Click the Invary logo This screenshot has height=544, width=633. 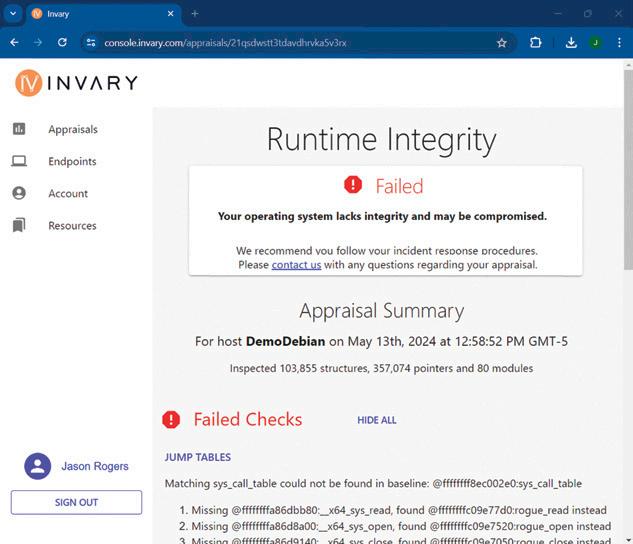[x=77, y=83]
